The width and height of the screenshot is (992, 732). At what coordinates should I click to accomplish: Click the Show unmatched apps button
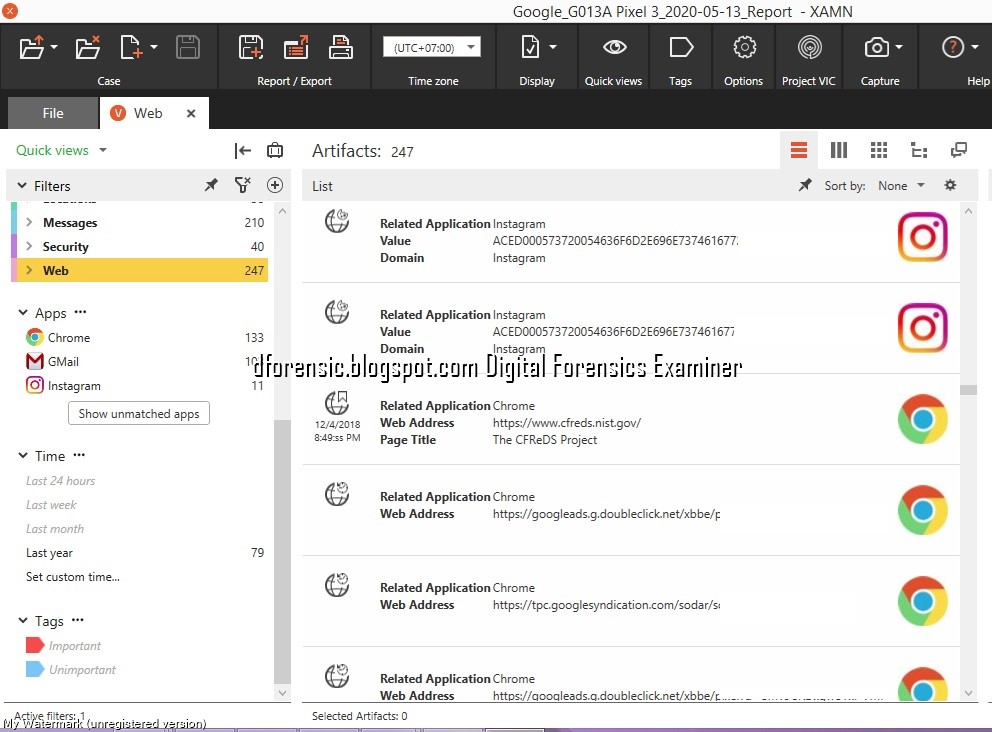(138, 413)
